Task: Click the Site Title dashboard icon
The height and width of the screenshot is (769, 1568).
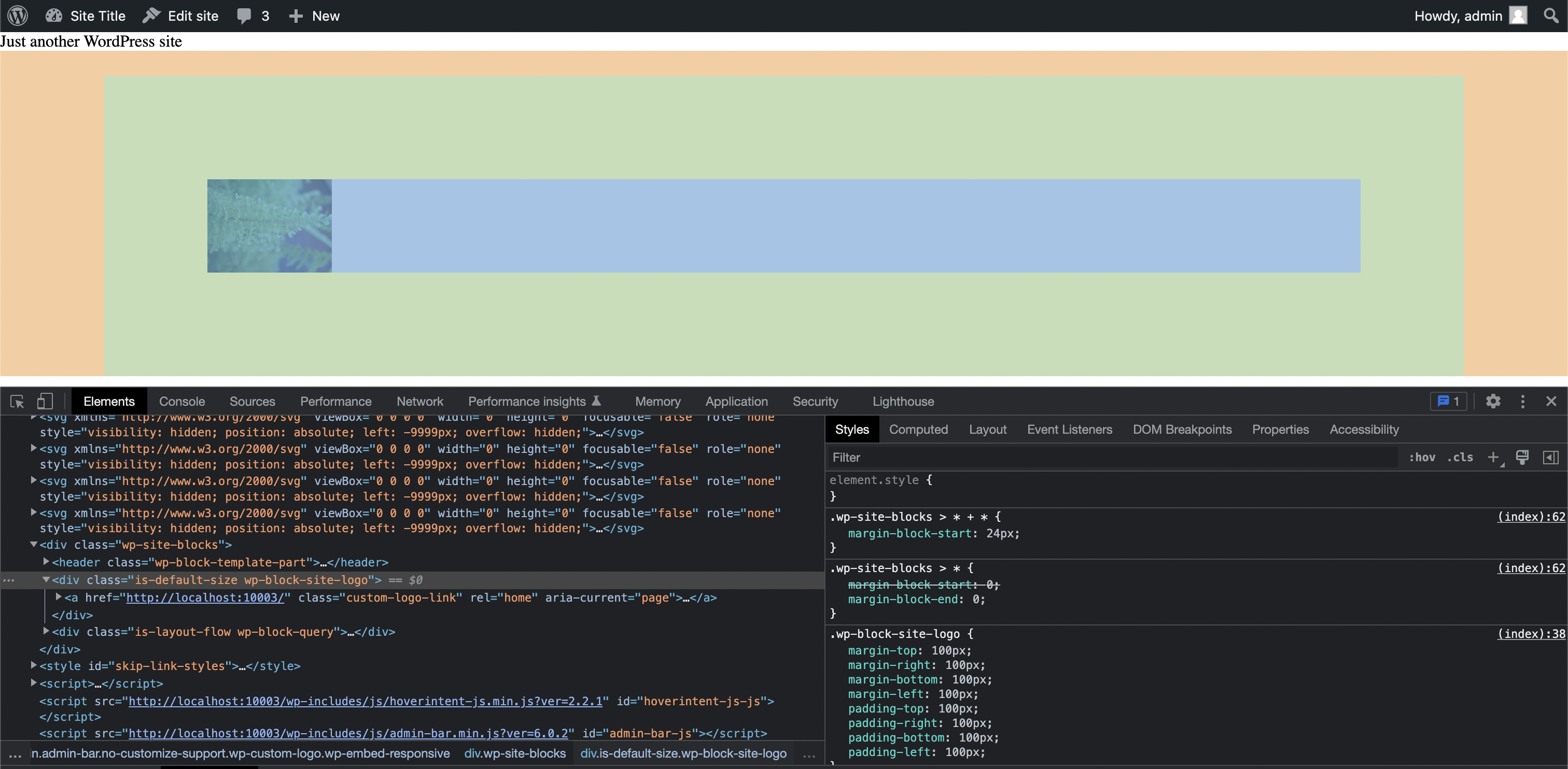Action: [x=53, y=16]
